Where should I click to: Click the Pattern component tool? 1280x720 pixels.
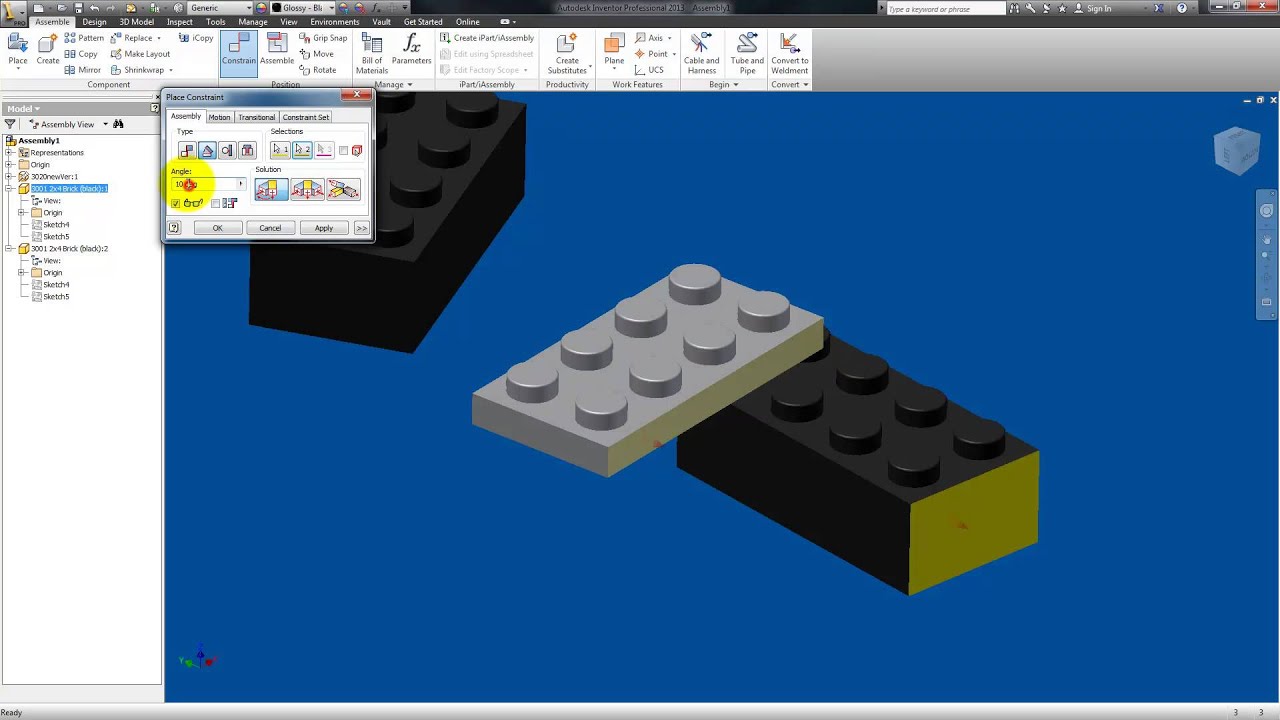[83, 38]
